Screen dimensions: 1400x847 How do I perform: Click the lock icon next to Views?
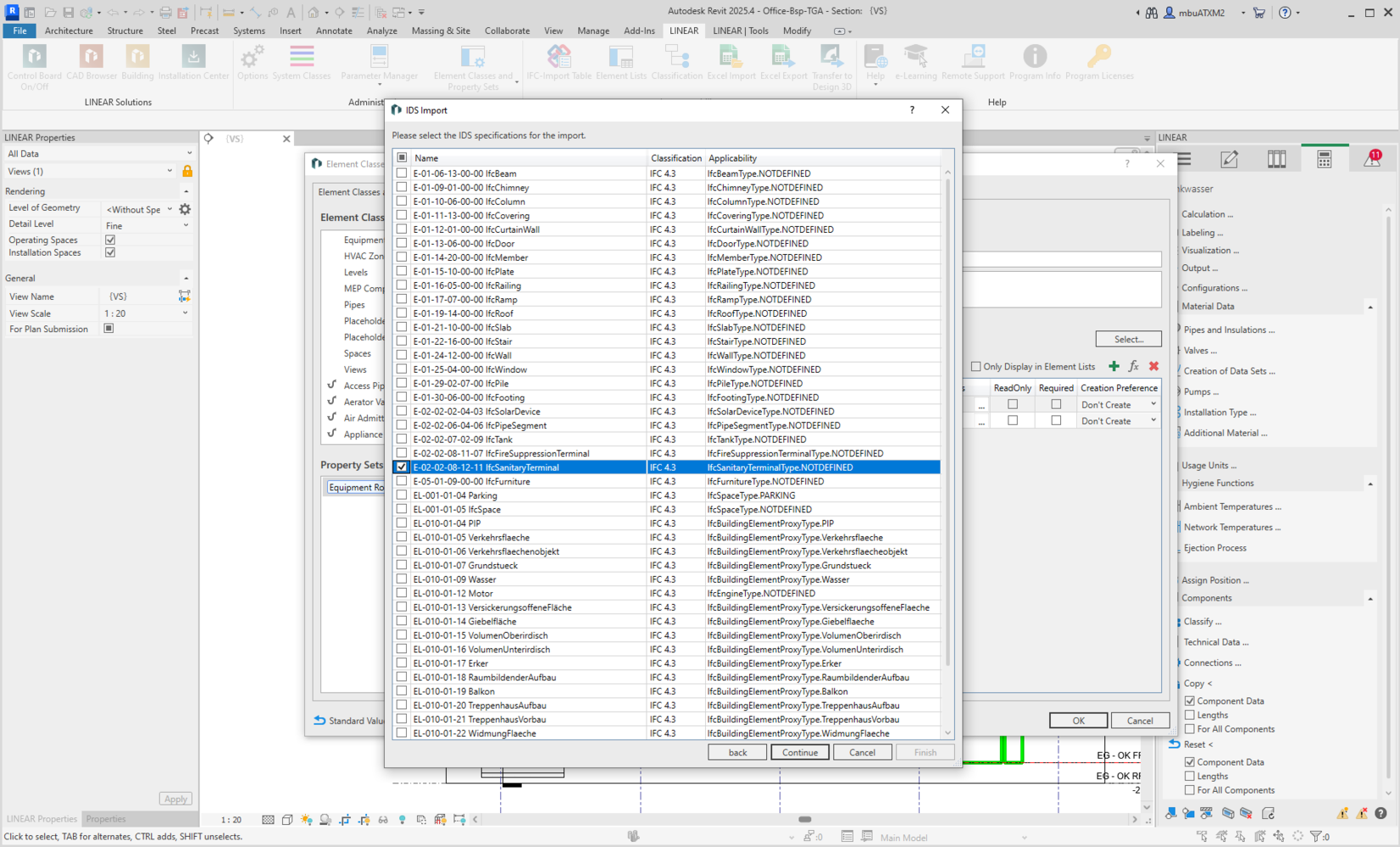187,171
